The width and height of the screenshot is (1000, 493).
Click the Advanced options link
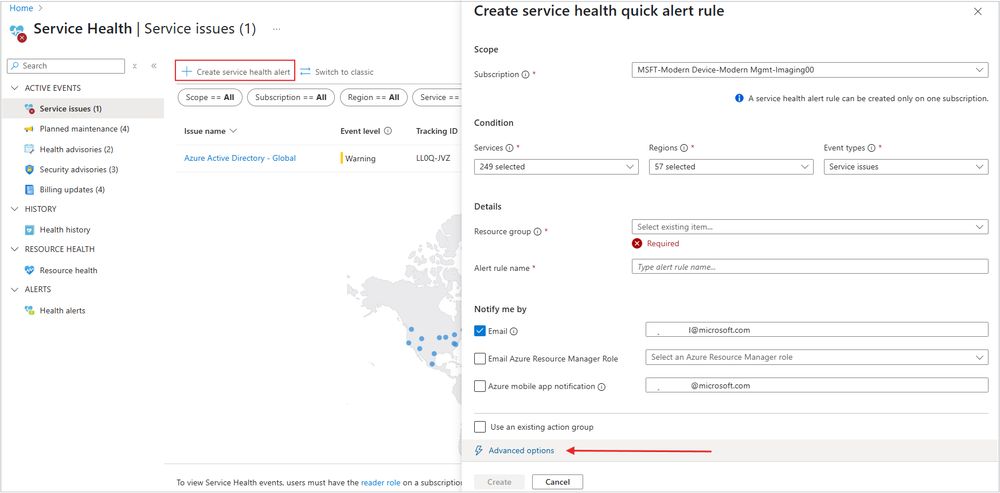[521, 451]
